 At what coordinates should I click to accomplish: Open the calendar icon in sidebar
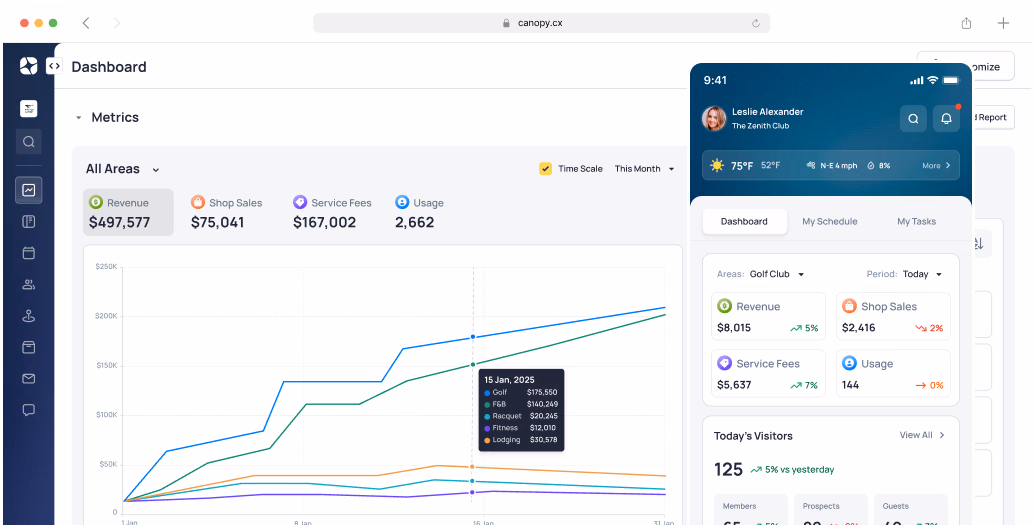(x=28, y=253)
